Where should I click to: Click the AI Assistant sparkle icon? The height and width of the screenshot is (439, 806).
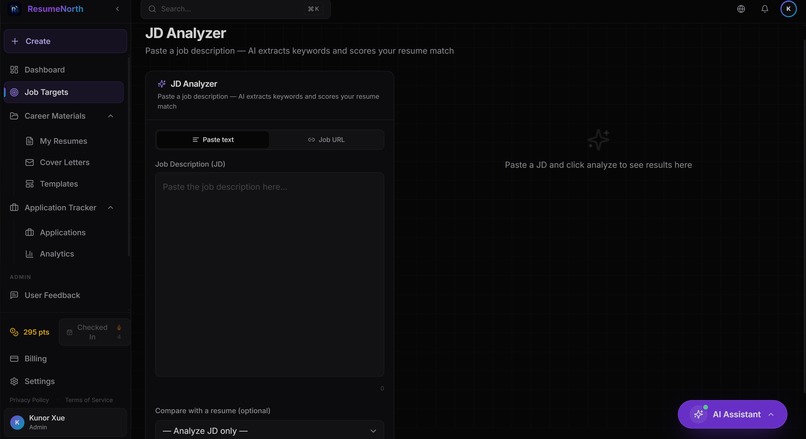tap(698, 414)
